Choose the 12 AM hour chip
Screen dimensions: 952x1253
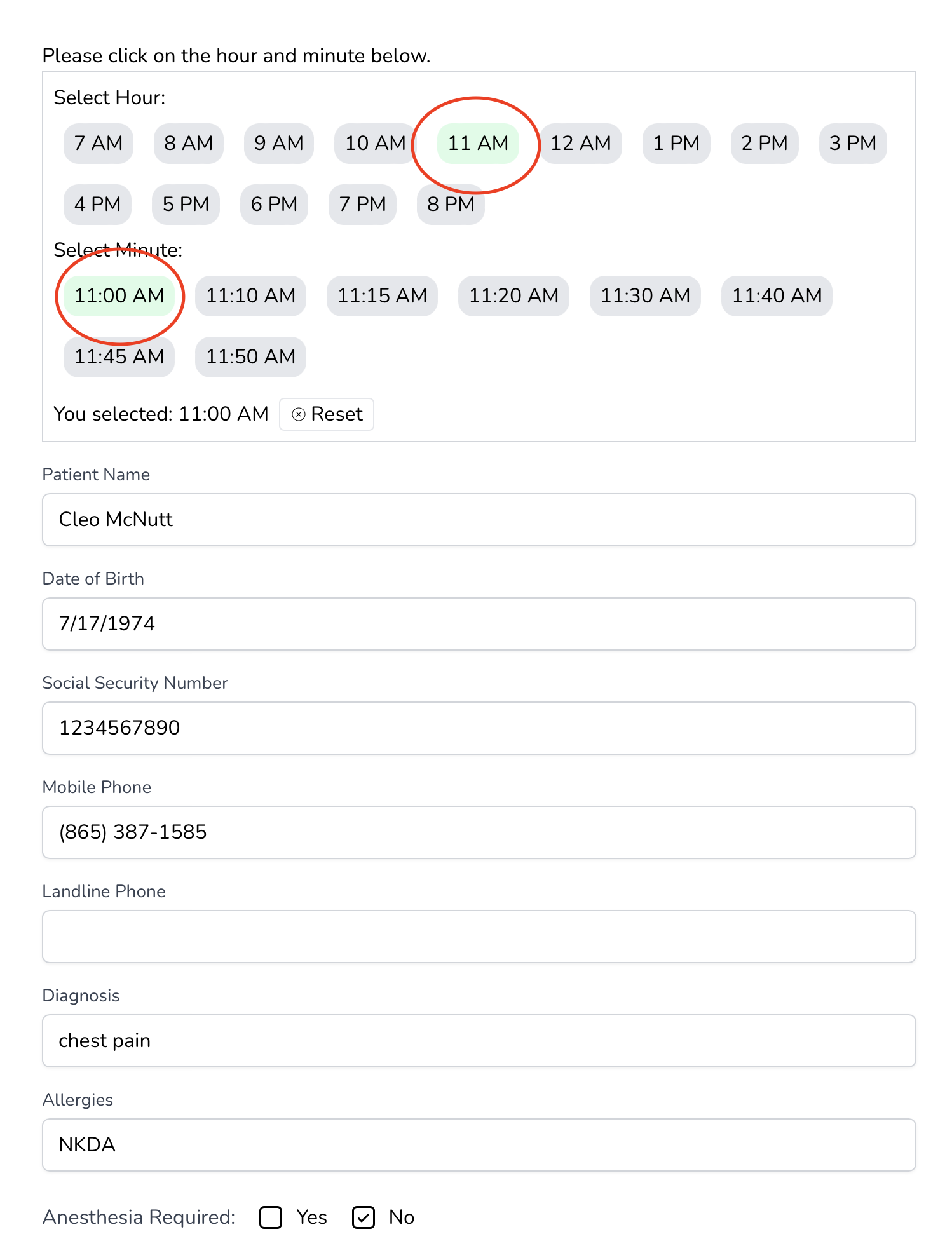(580, 144)
